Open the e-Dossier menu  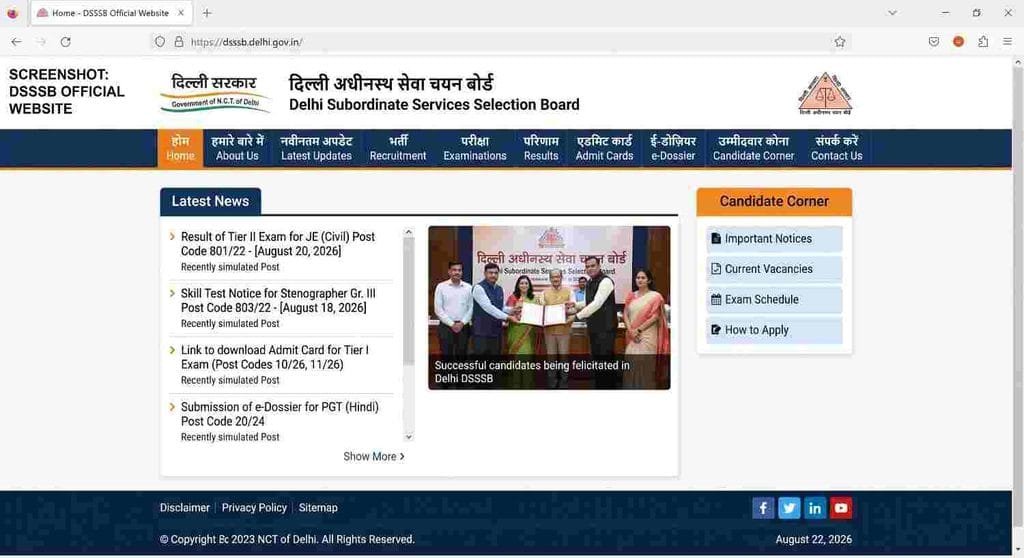click(673, 148)
